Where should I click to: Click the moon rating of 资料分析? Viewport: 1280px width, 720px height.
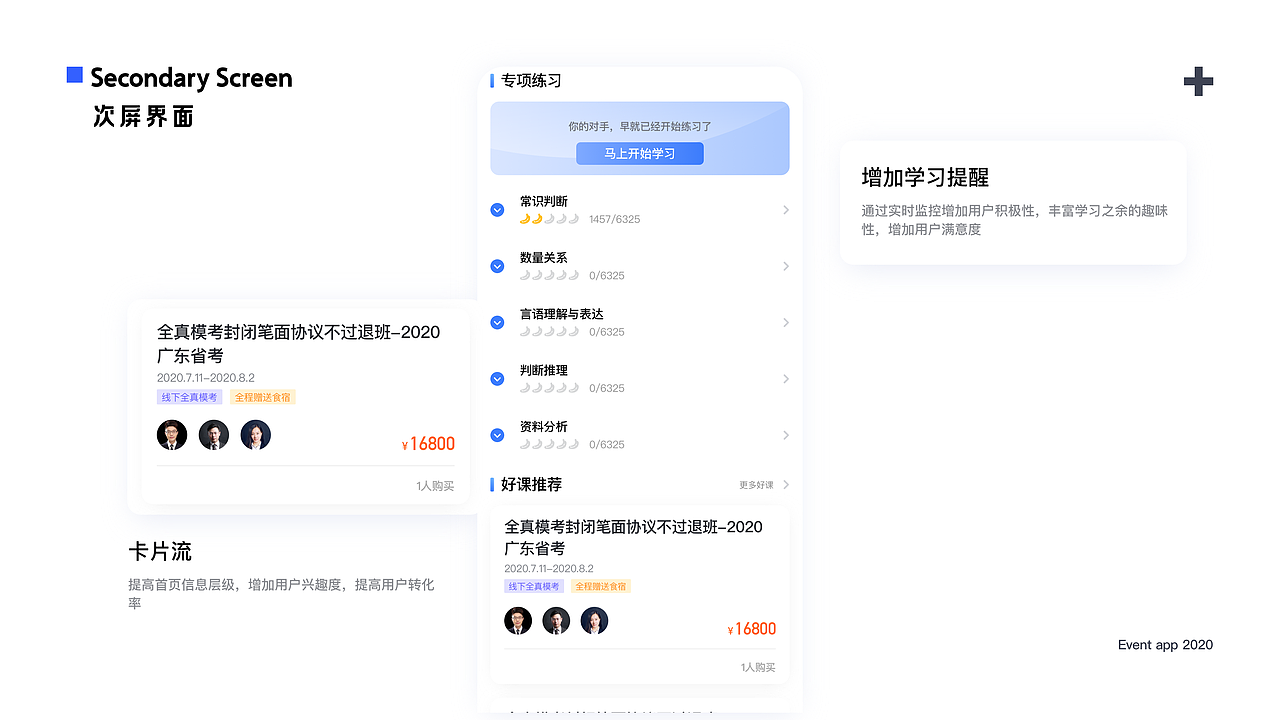coord(549,444)
